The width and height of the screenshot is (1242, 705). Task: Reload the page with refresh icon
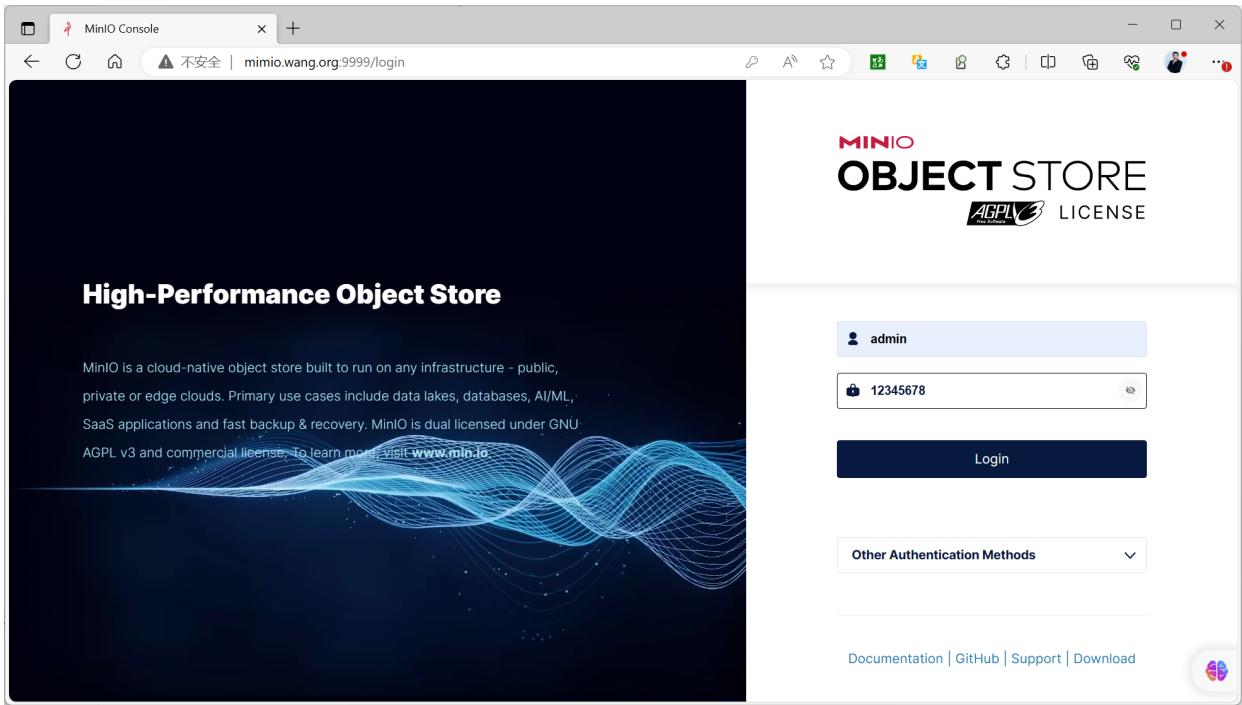tap(73, 62)
